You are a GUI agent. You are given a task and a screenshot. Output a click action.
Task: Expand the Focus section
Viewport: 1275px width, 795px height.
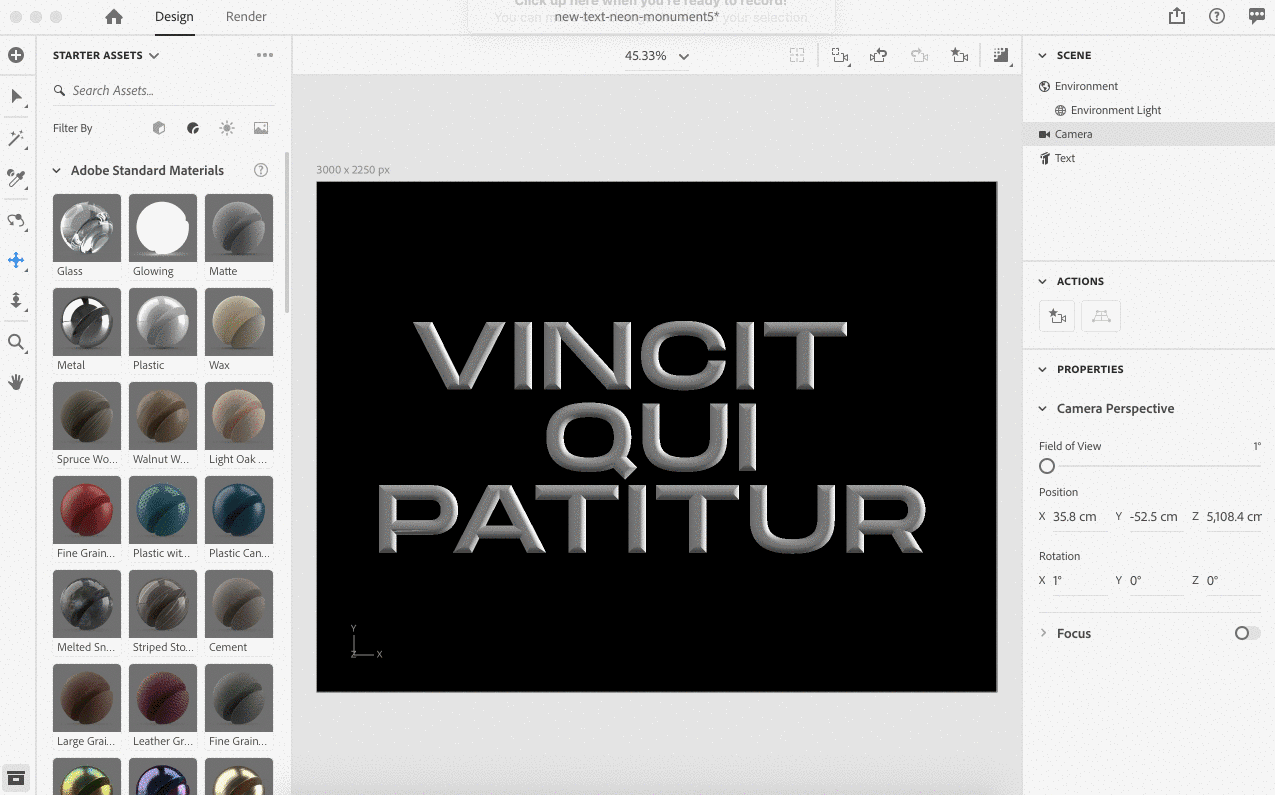(1043, 634)
